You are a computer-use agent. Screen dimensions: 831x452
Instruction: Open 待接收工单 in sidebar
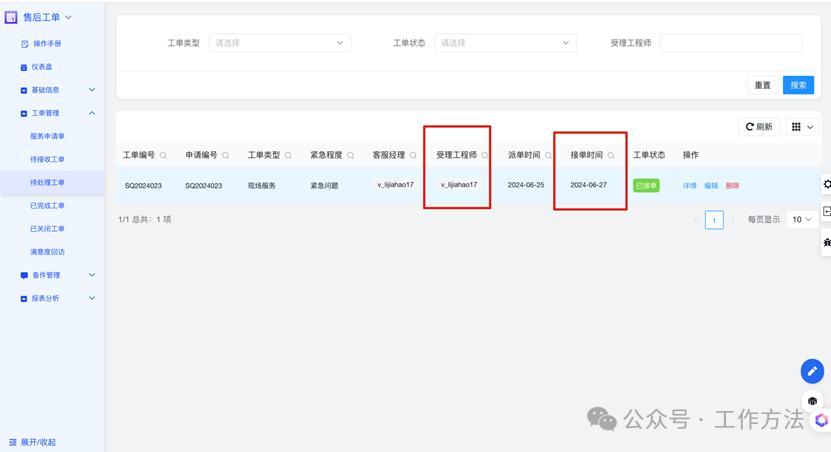pyautogui.click(x=47, y=159)
